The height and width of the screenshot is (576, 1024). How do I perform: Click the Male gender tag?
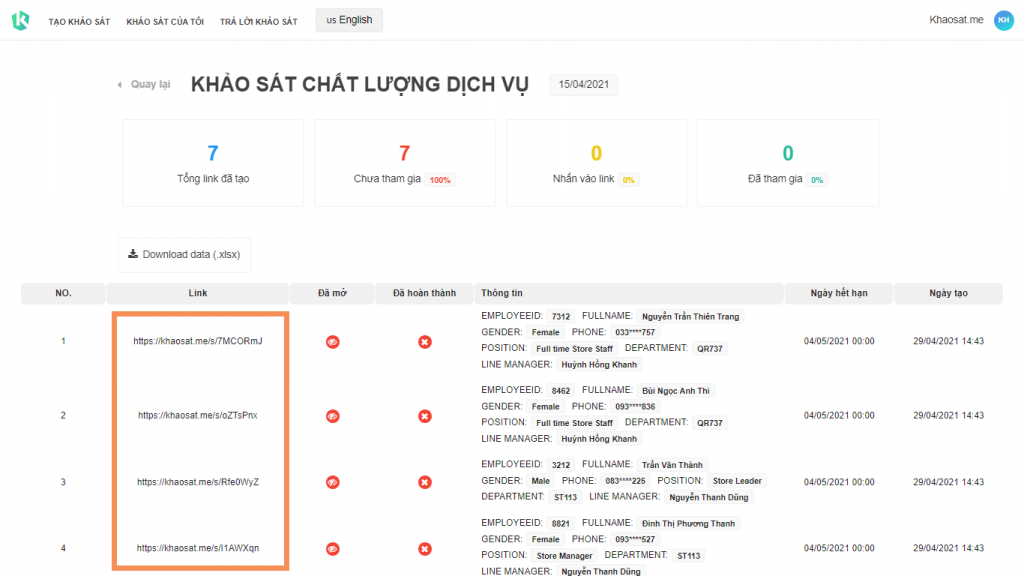pos(541,481)
